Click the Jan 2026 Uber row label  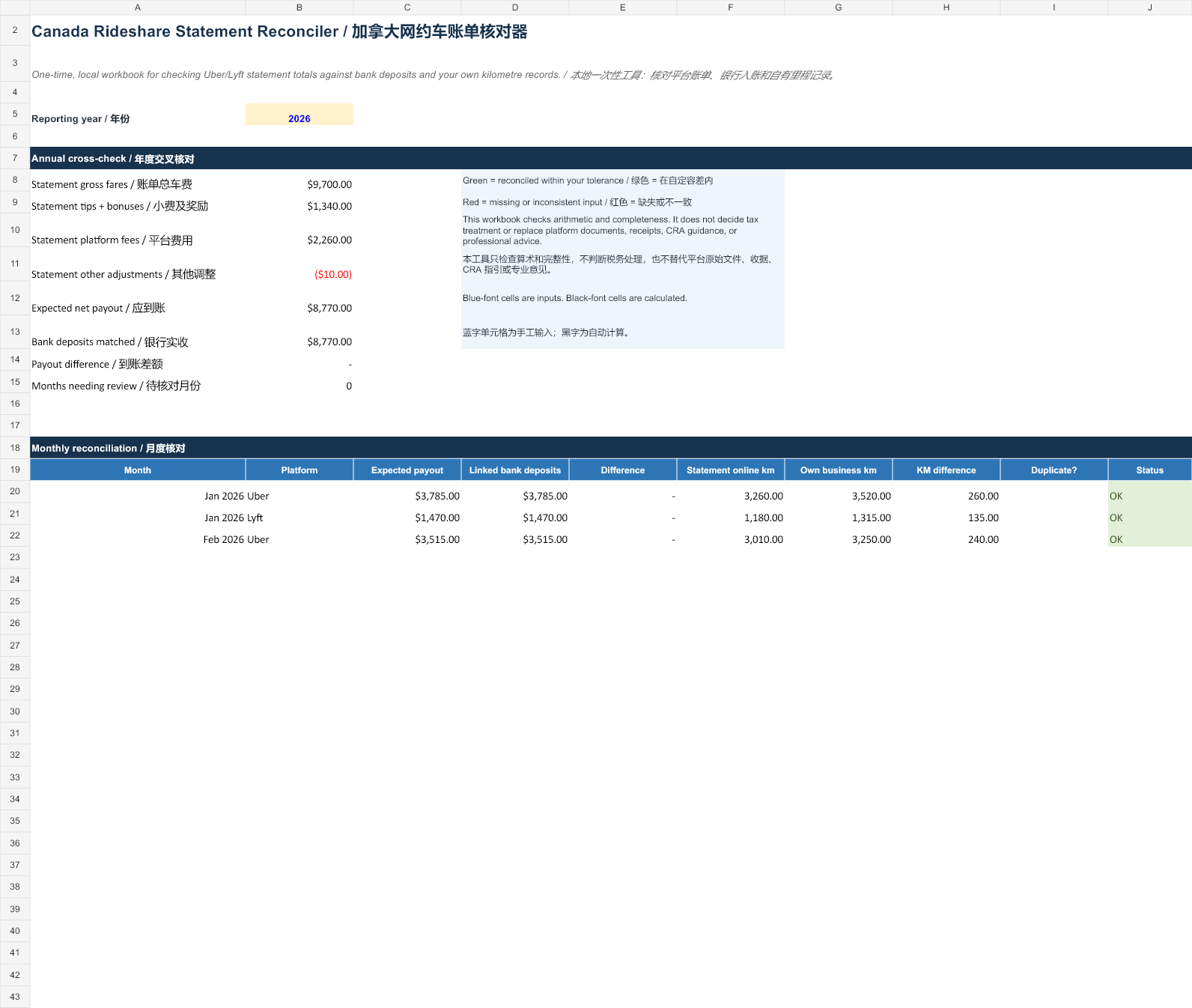(x=237, y=496)
